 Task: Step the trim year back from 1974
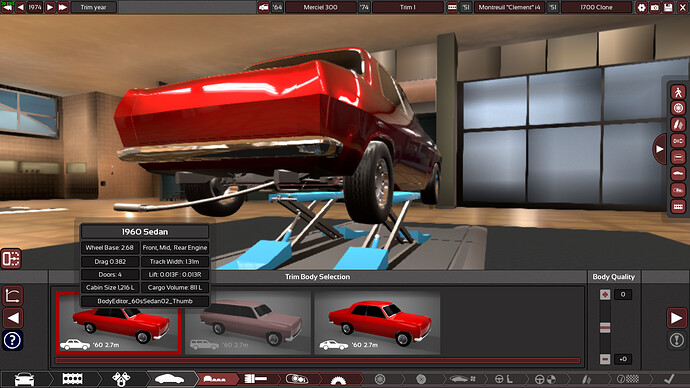click(21, 7)
